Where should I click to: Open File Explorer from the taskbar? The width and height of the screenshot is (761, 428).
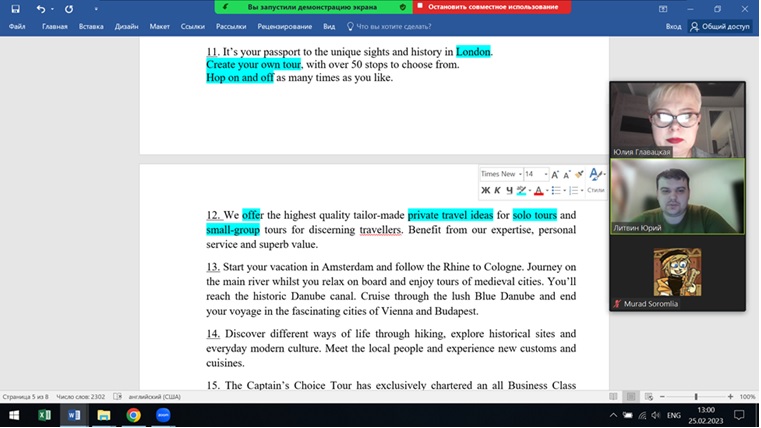(x=103, y=415)
